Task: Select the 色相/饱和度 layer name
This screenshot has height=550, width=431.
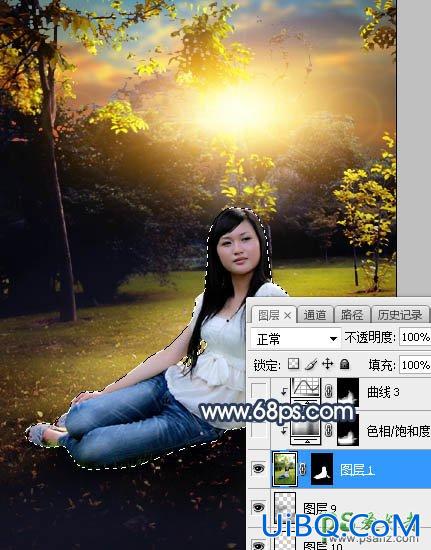Action: 398,431
